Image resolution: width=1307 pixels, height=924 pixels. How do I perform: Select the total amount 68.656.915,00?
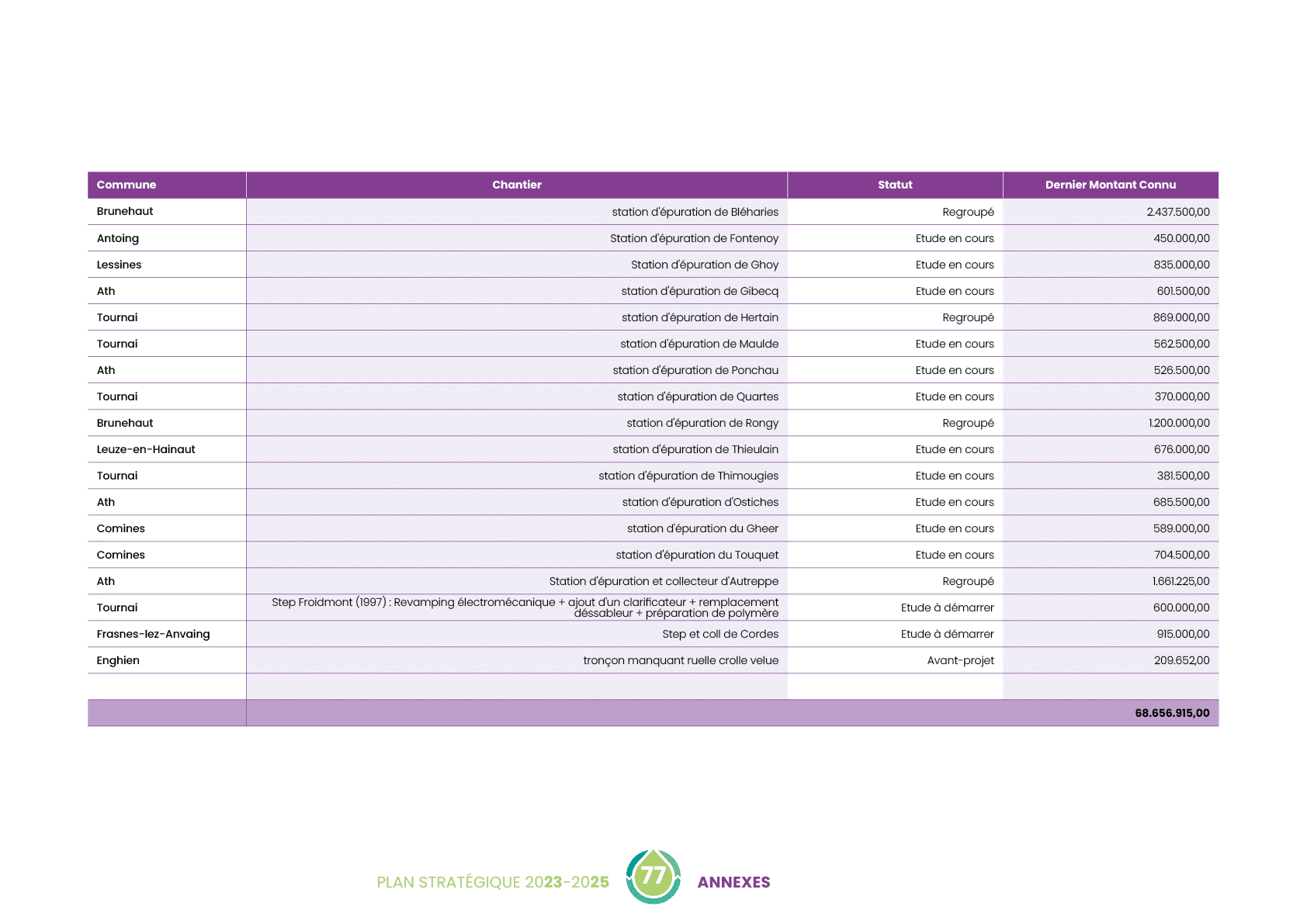click(x=1171, y=713)
